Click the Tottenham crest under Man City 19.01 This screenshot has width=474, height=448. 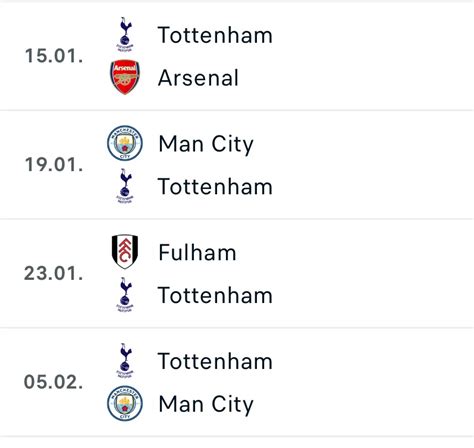125,186
